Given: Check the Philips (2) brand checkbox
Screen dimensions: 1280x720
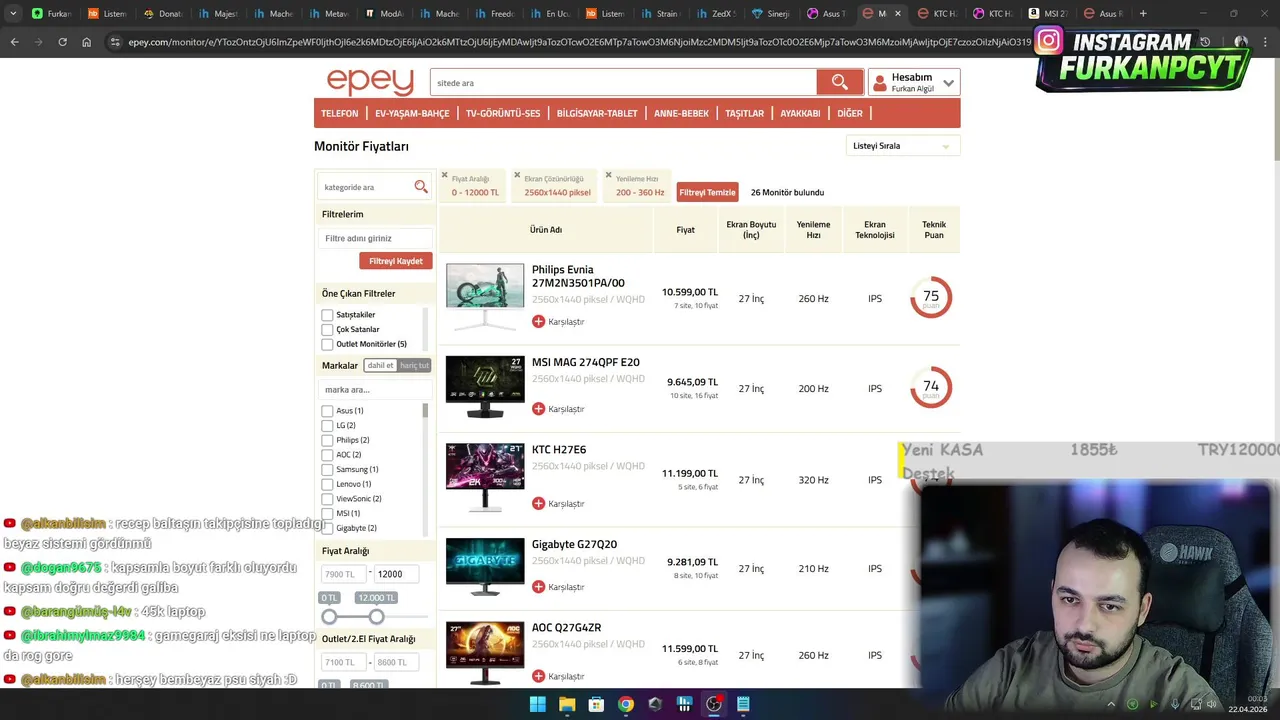Looking at the screenshot, I should click(327, 440).
